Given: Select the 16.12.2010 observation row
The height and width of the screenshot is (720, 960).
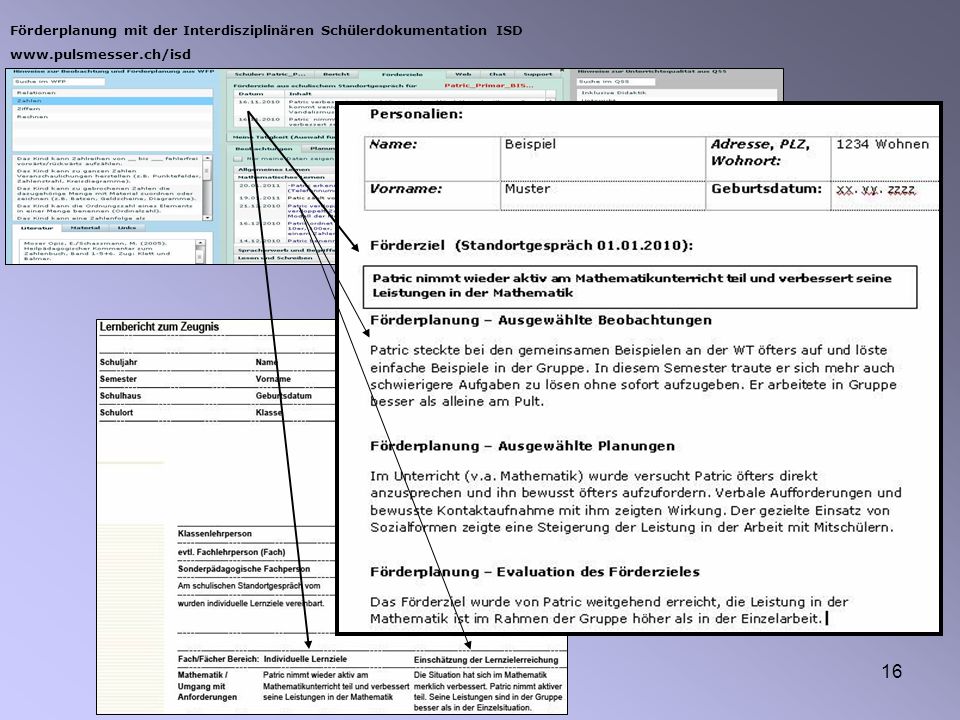Looking at the screenshot, I should [285, 228].
